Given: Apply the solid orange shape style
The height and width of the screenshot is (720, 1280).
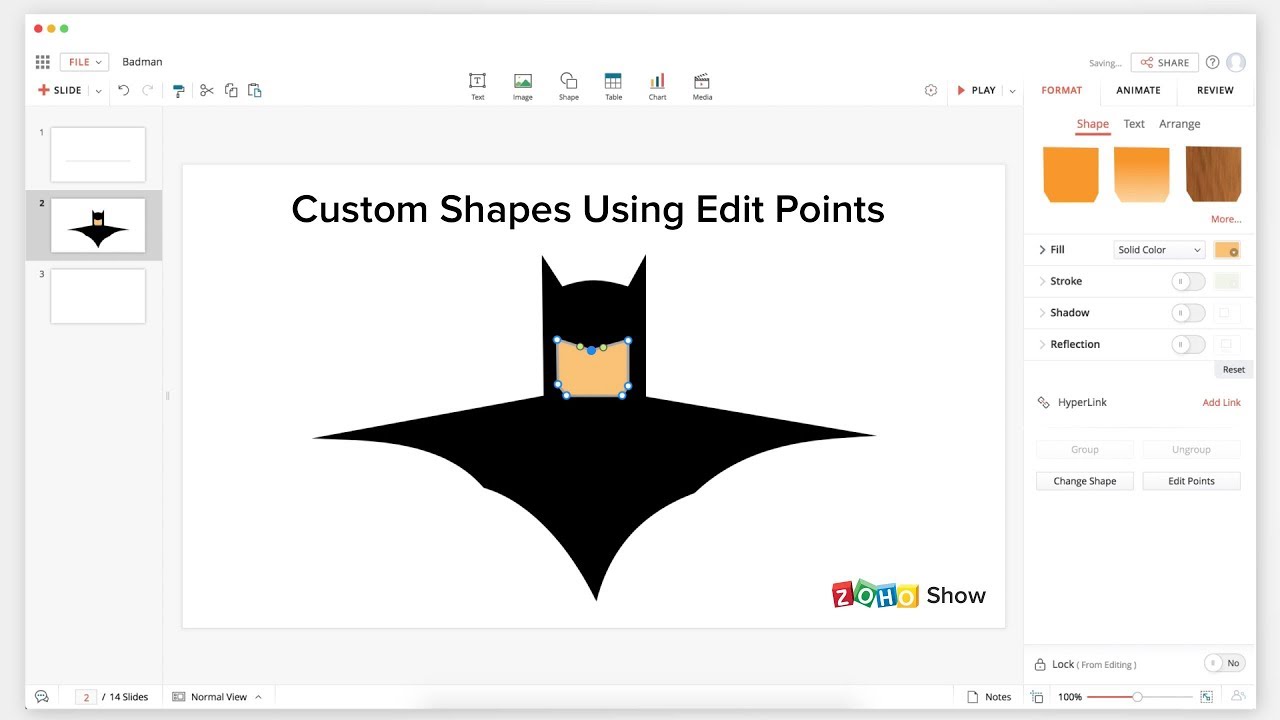Looking at the screenshot, I should pos(1071,174).
